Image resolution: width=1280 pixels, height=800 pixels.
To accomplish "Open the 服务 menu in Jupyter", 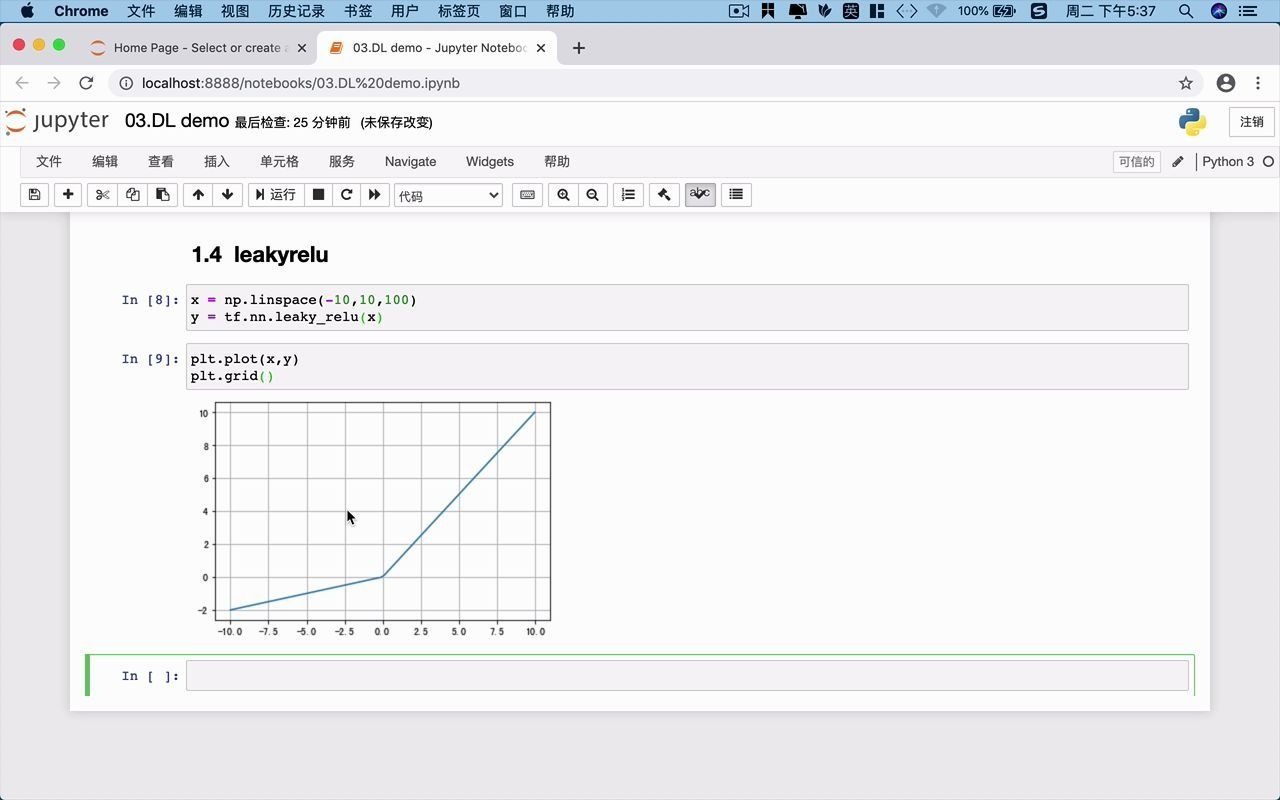I will (342, 161).
